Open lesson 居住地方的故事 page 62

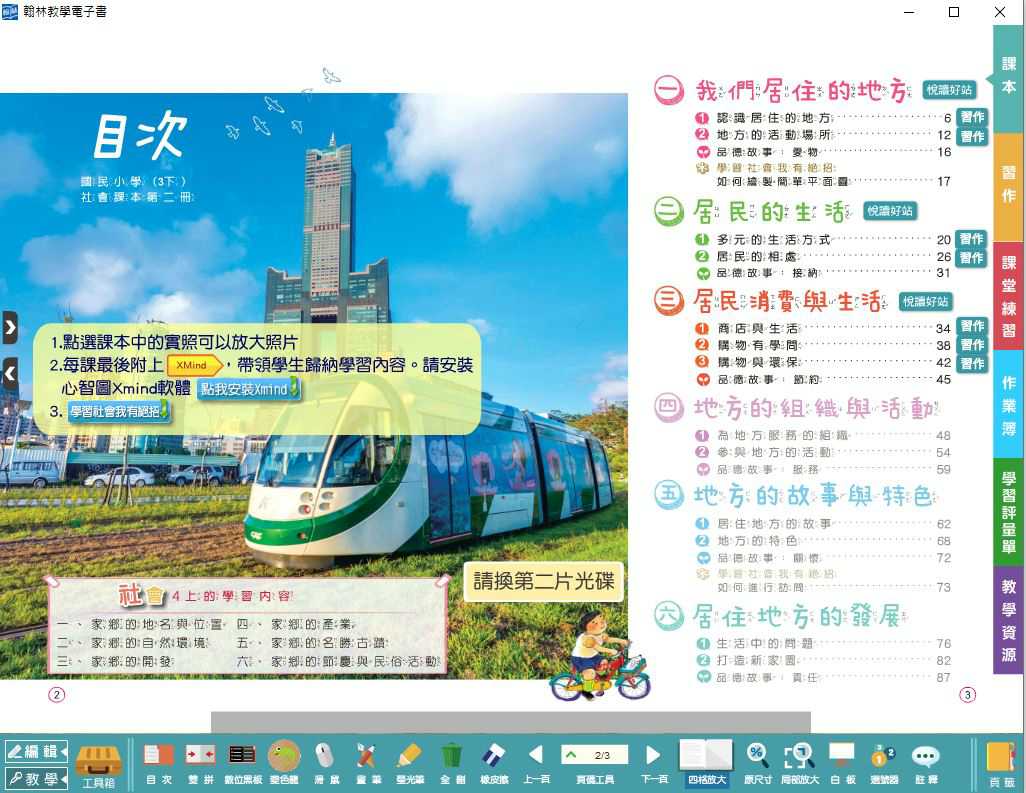823,524
